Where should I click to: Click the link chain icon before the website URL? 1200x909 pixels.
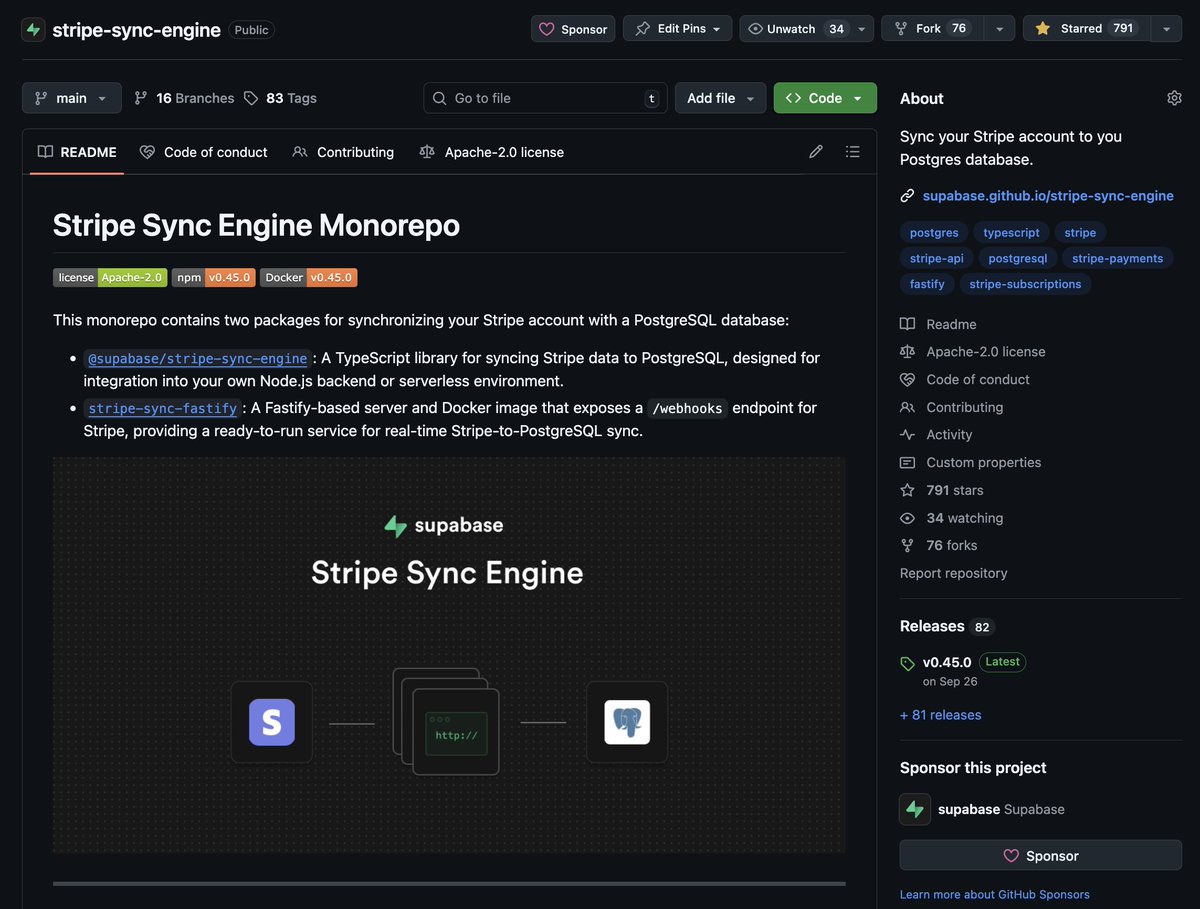click(907, 195)
